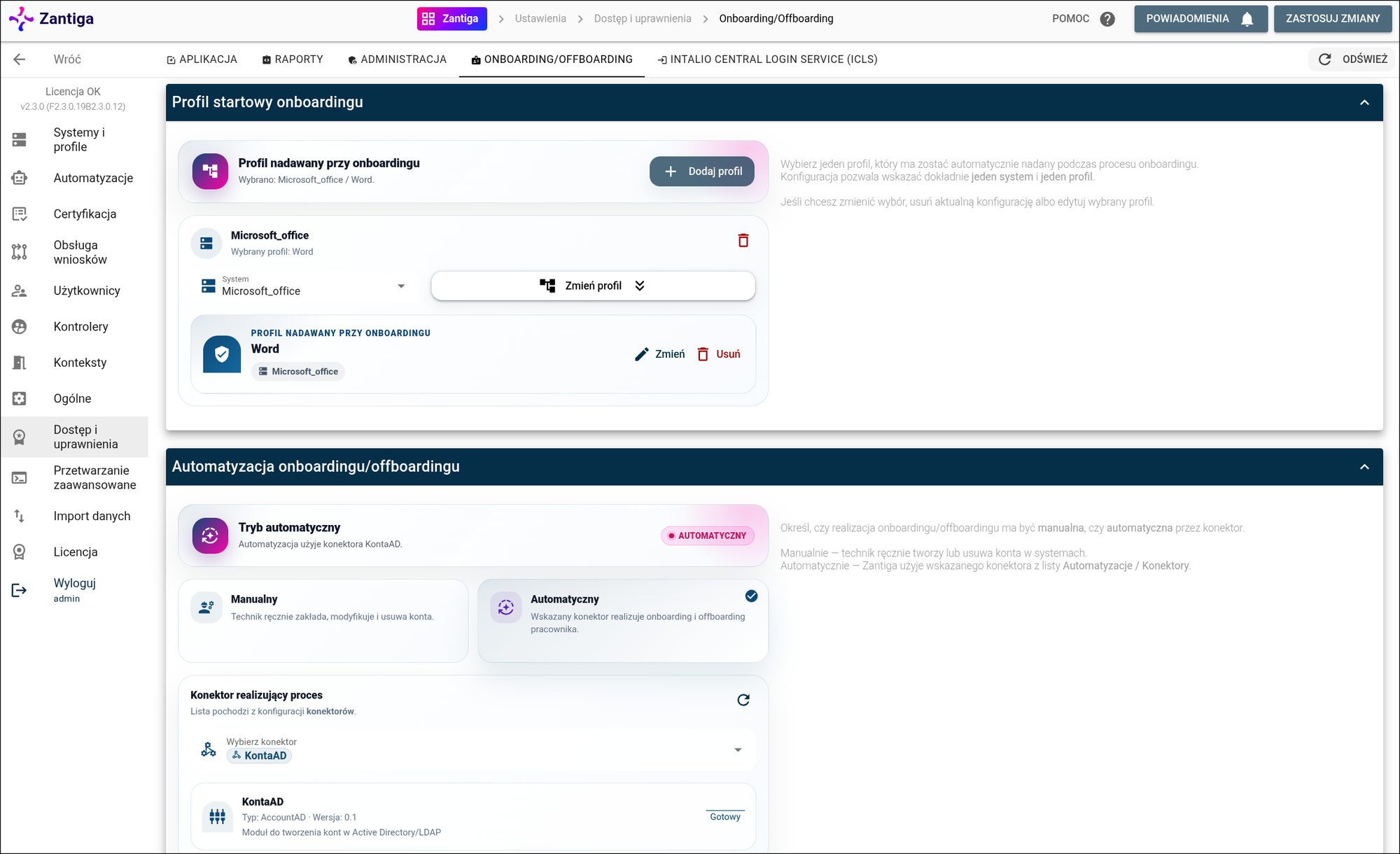Open the INTALIO CENTRAL LOGIN SERVICE tab
1400x854 pixels.
[x=767, y=59]
